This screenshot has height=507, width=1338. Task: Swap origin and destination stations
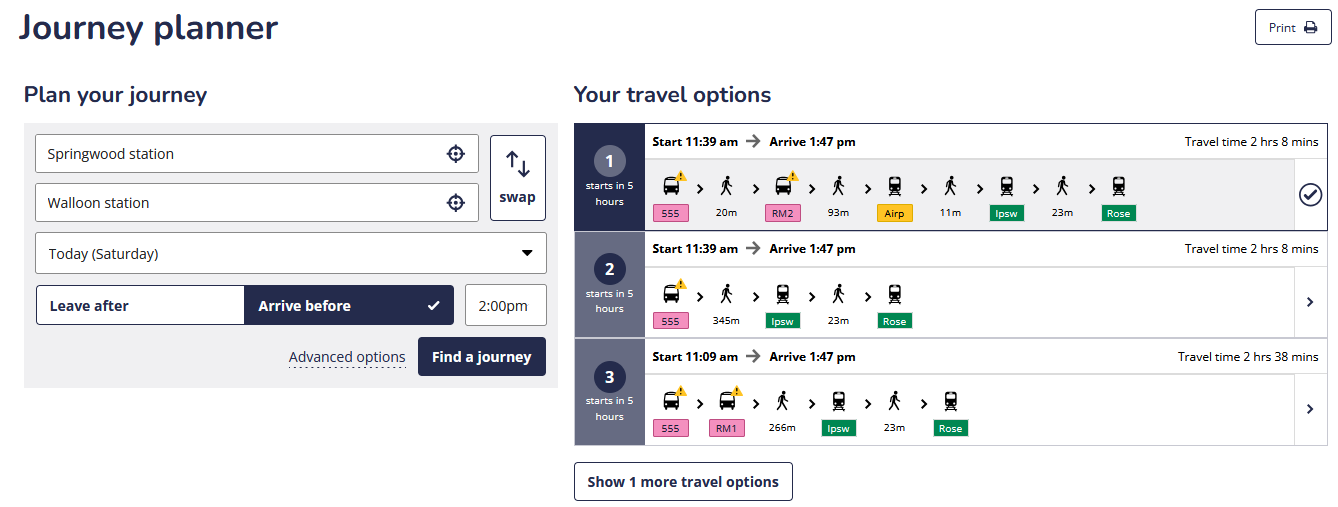(x=517, y=177)
